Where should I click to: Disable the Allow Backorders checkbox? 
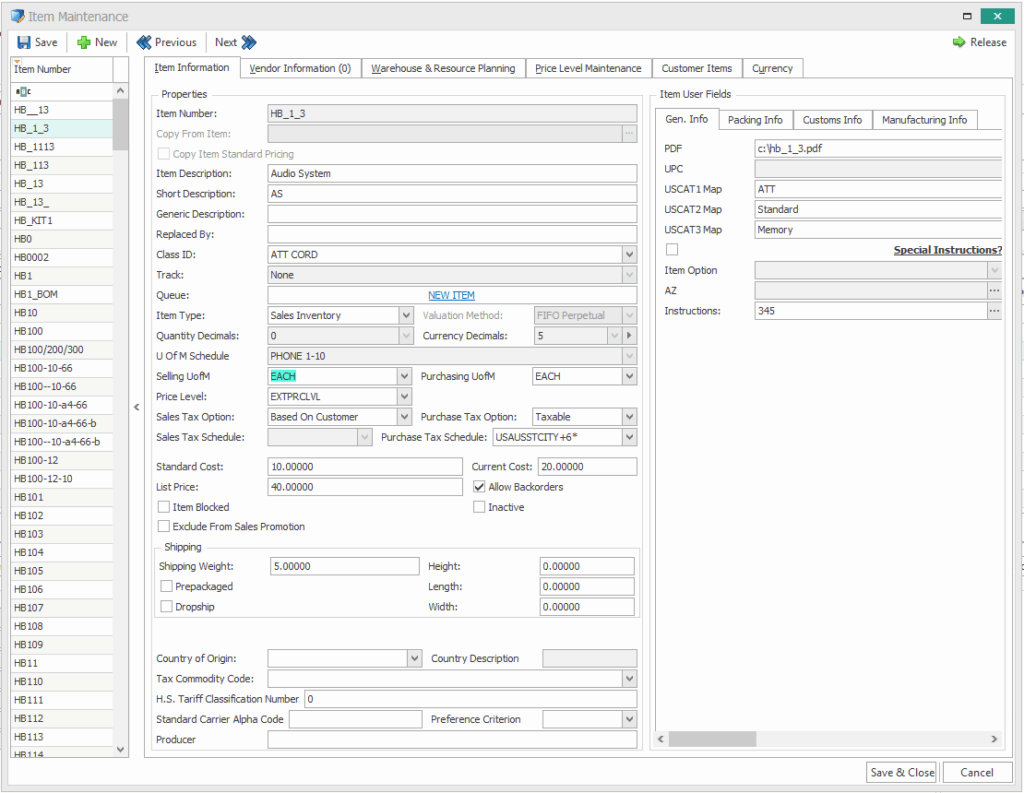click(479, 487)
